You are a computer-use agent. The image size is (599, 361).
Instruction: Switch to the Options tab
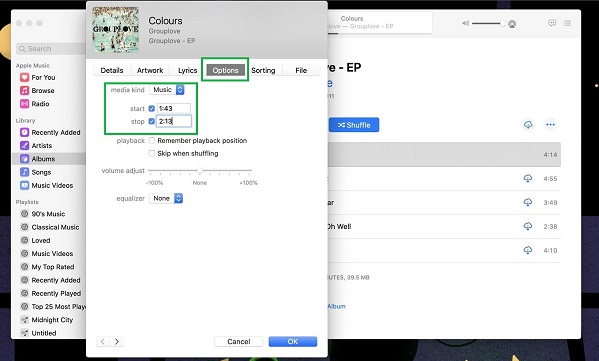click(225, 71)
